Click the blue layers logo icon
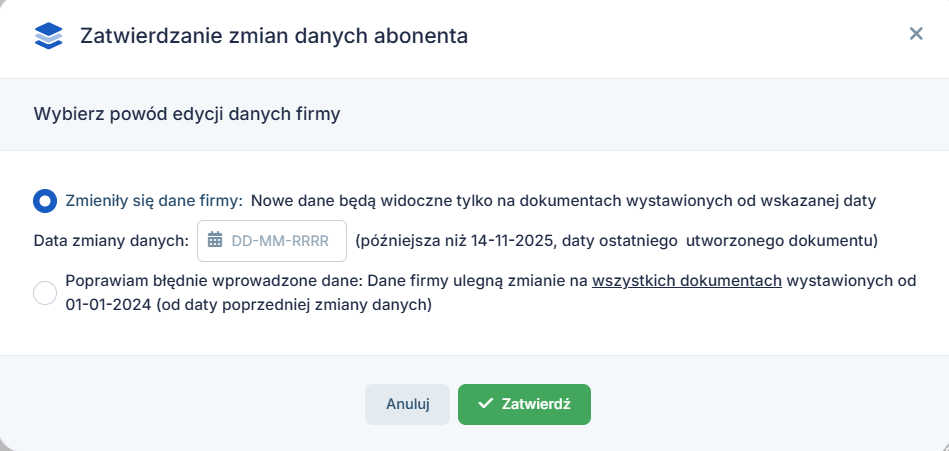This screenshot has height=451, width=949. coord(48,36)
